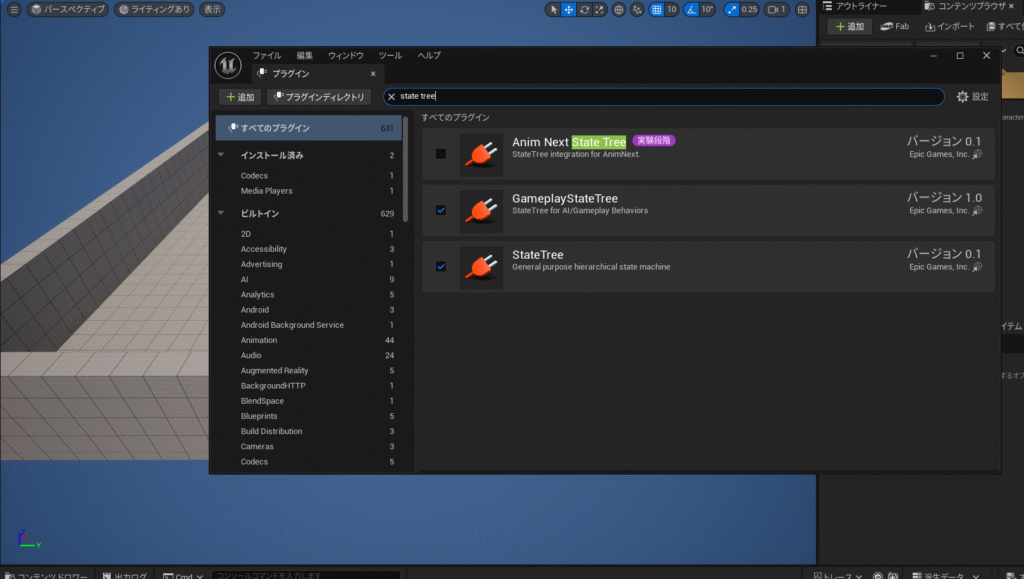
Task: Activate the translate (move) gizmo tool
Action: 569,10
